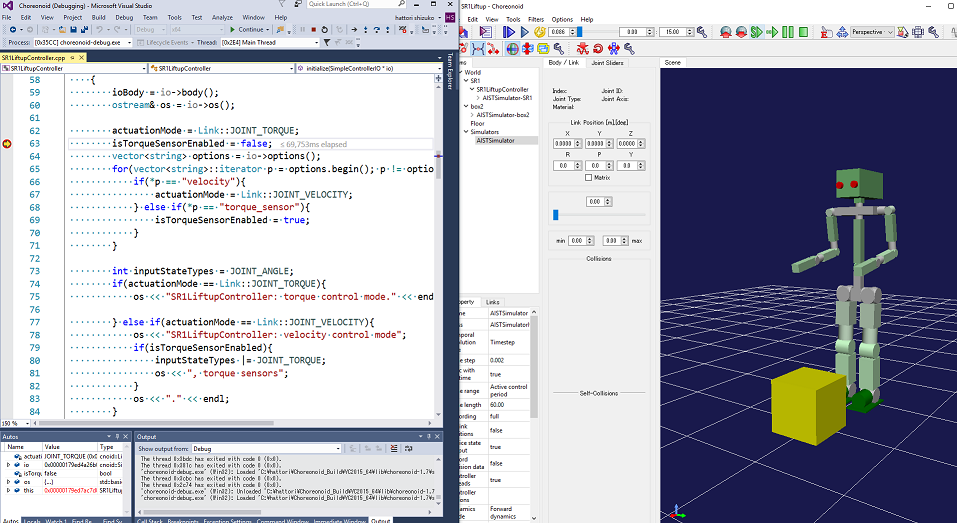Screen dimensions: 957x523
Task: Open the Filters menu in Choreonoid
Action: point(536,19)
